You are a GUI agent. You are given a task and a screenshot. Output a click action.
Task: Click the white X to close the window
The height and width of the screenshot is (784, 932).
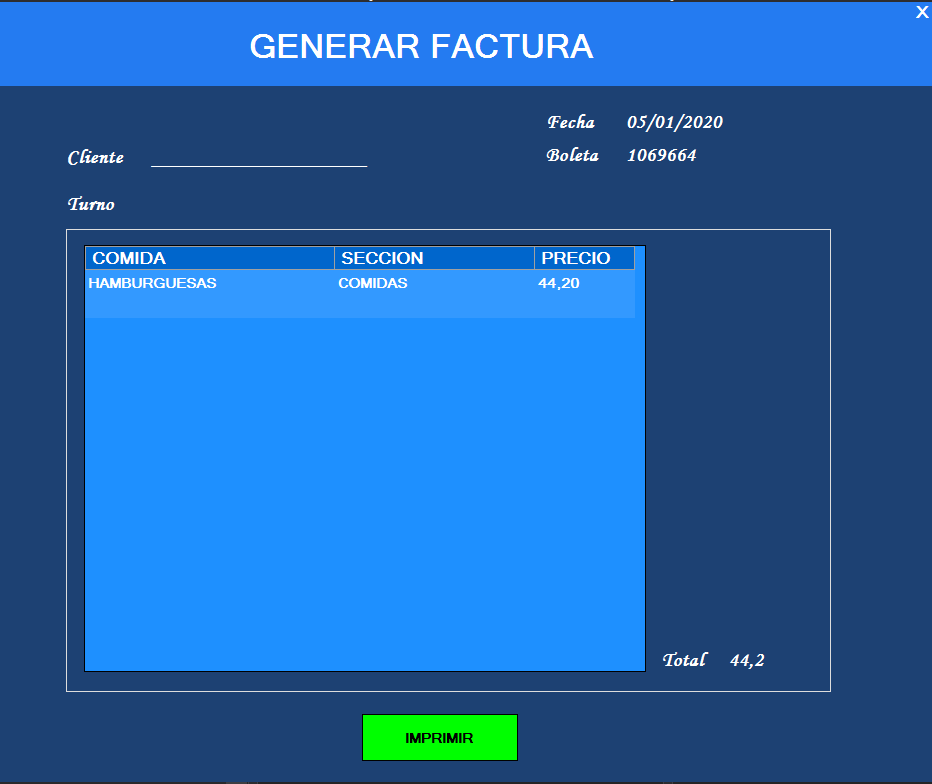click(x=922, y=12)
